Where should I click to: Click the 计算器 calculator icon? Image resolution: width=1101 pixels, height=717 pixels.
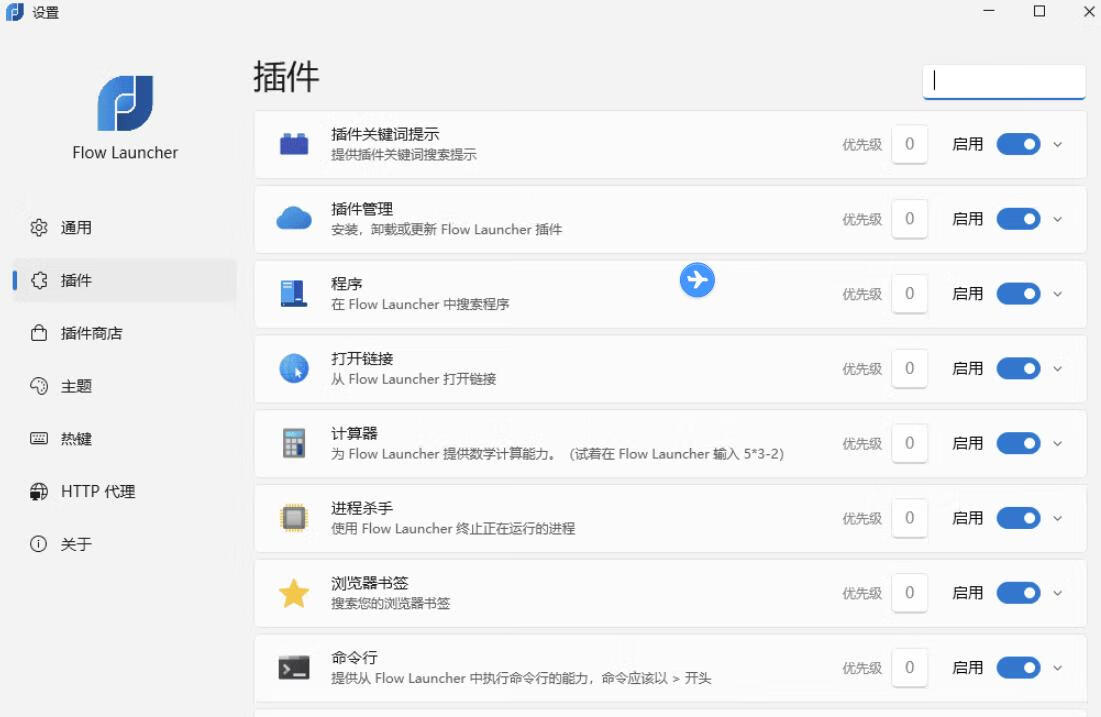coord(294,443)
